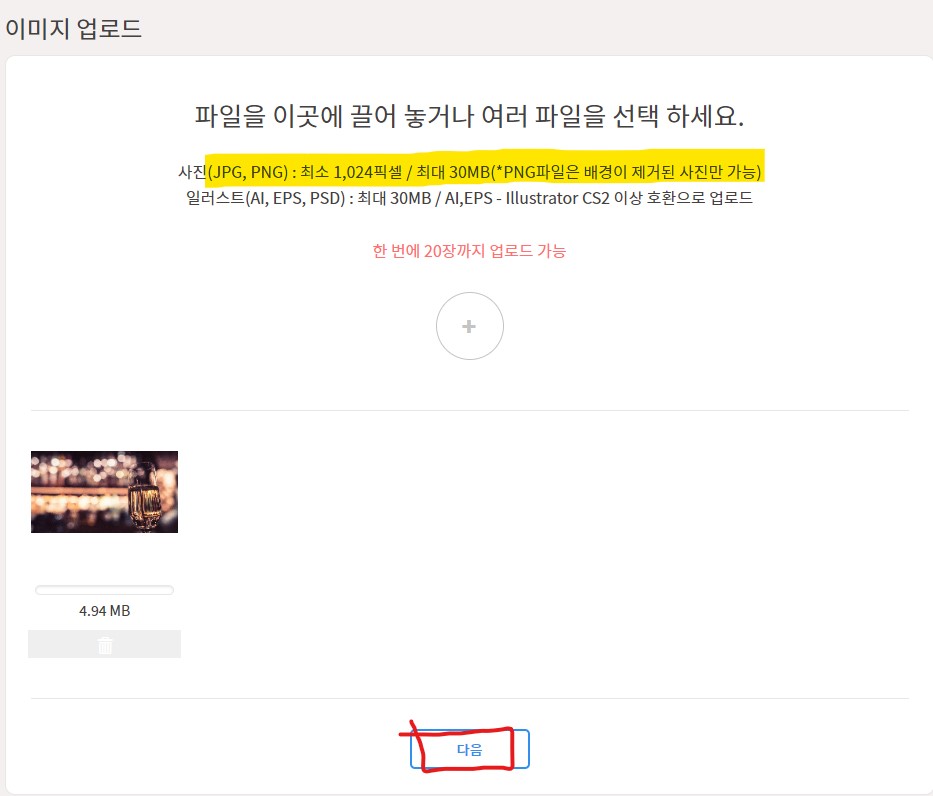Click the 파일을 이곳에 끌어 놓거나 headline
The width and height of the screenshot is (933, 796).
click(469, 116)
